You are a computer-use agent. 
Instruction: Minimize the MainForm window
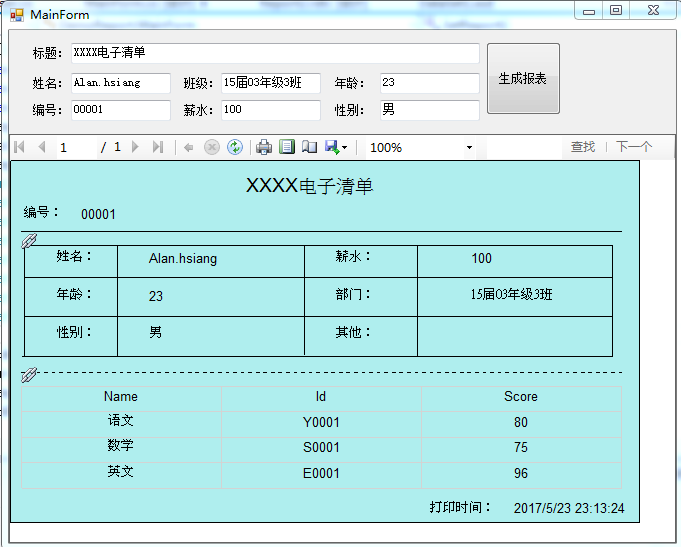[589, 11]
